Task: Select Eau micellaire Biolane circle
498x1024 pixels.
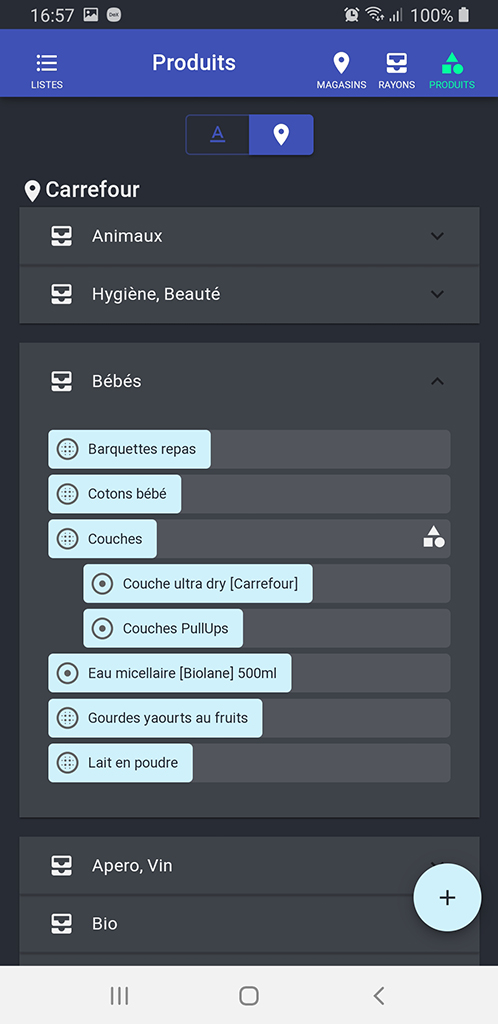Action: pos(67,673)
